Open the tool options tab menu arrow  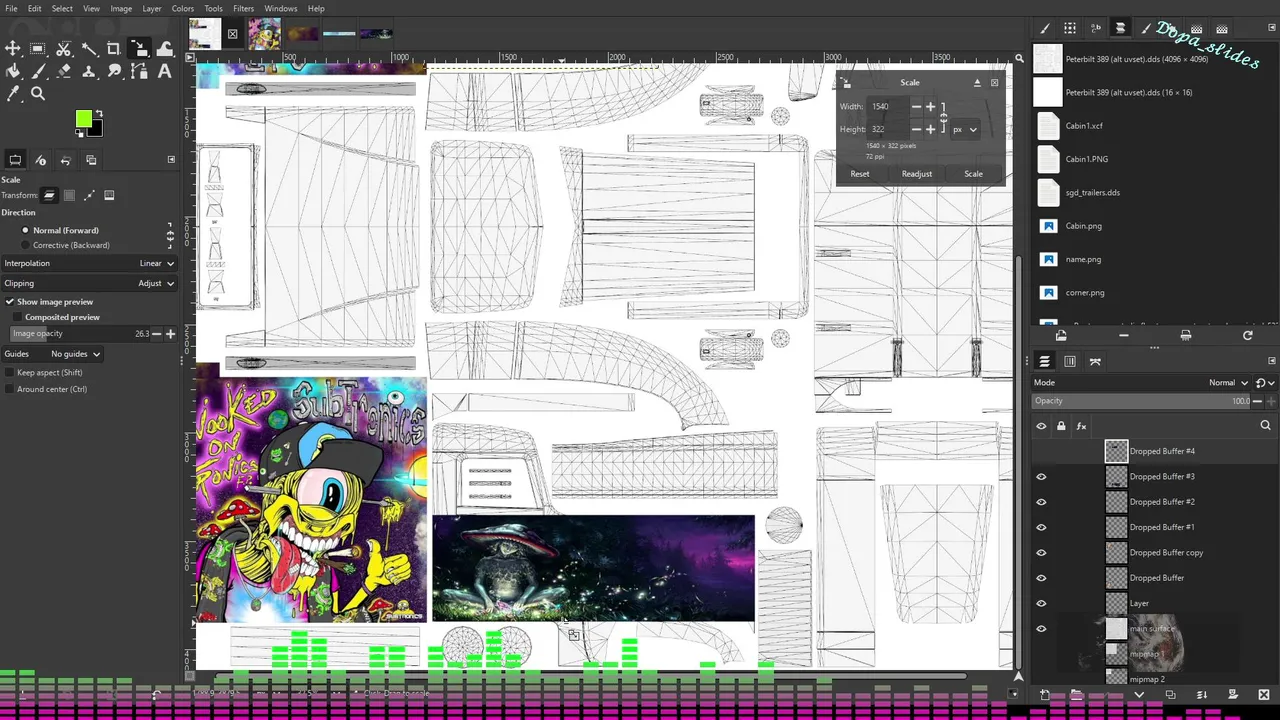click(x=171, y=160)
